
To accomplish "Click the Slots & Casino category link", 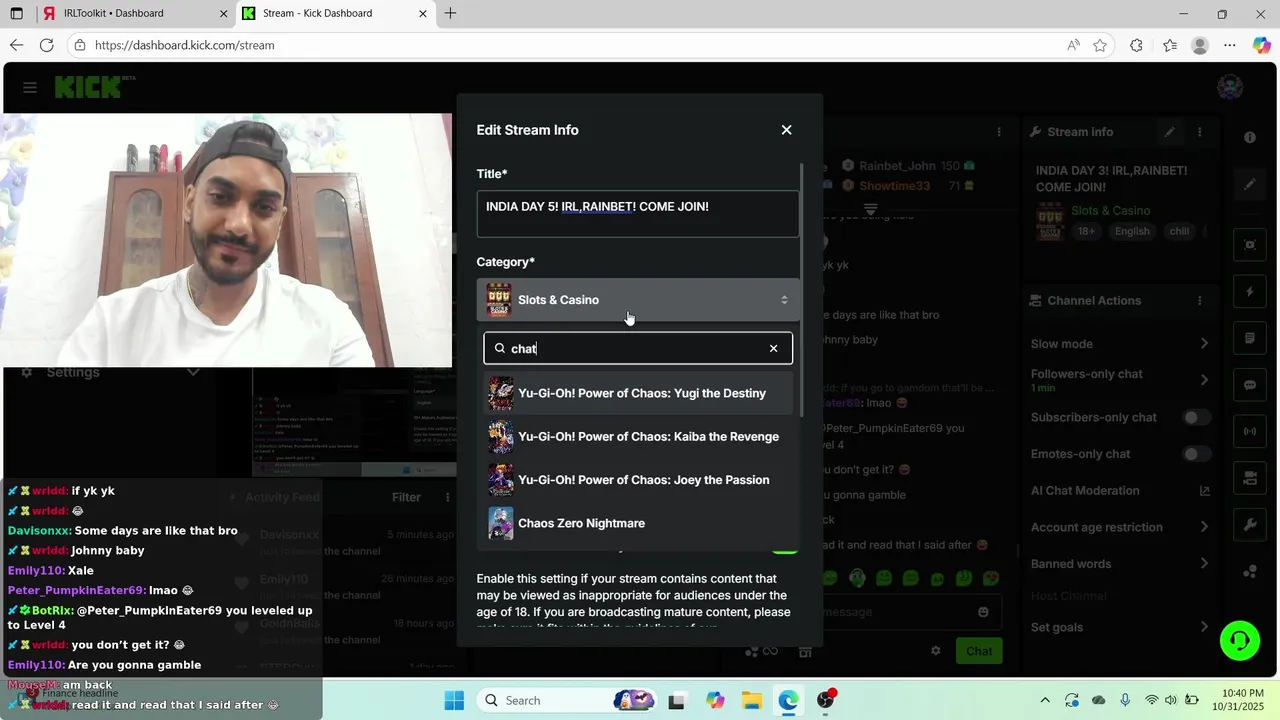I will (1110, 211).
